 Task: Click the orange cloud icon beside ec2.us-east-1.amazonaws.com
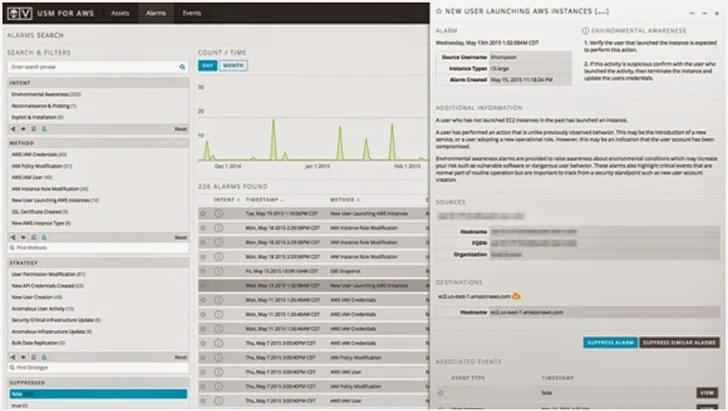(x=516, y=296)
